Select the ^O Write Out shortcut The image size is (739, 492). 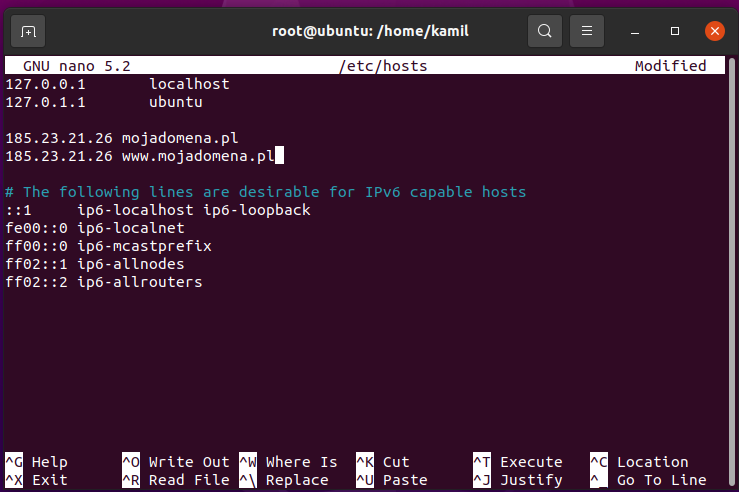[175, 462]
